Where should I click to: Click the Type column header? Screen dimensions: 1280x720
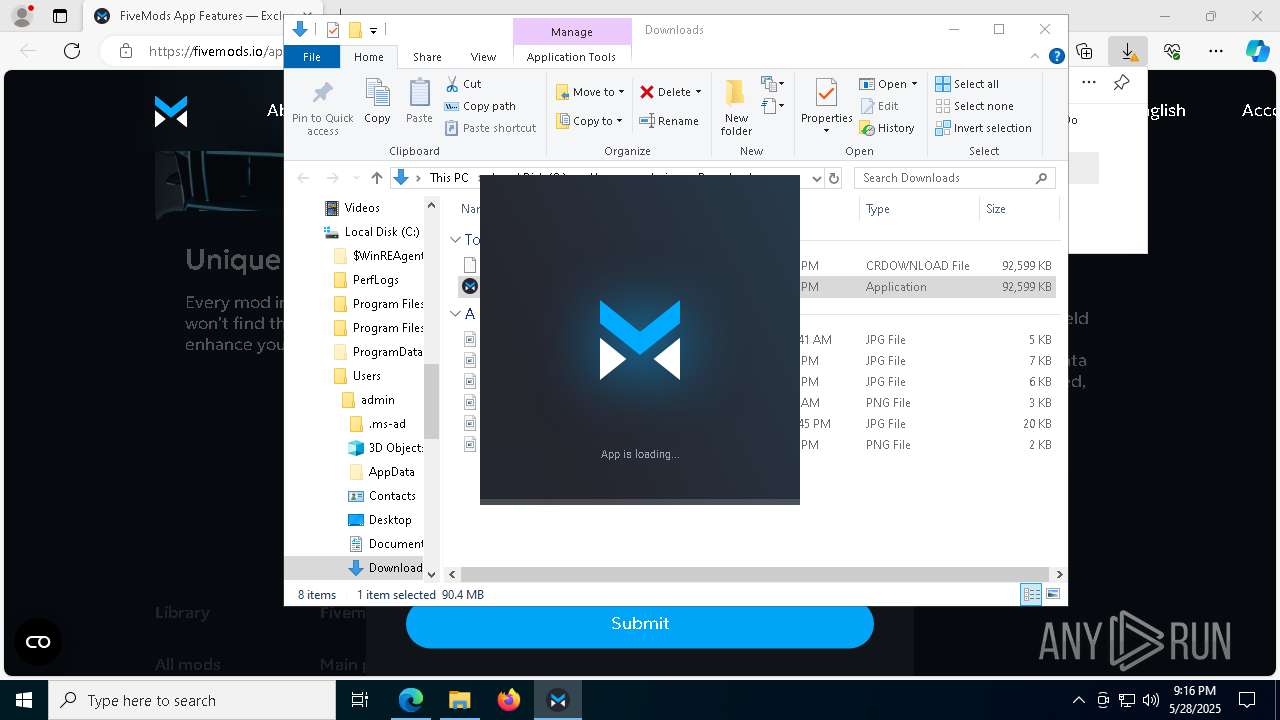pyautogui.click(x=918, y=209)
